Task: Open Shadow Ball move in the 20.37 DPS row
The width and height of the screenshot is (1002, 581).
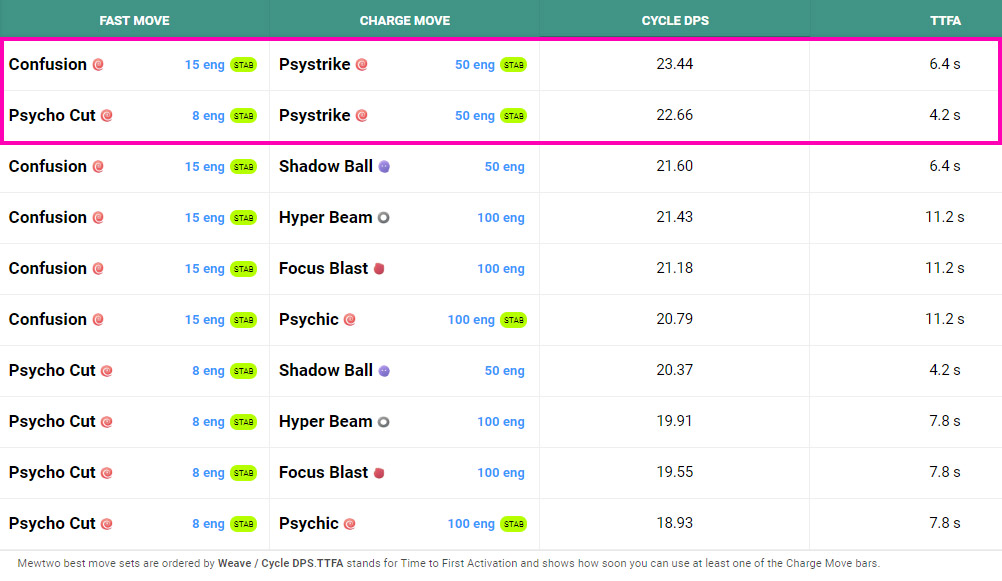Action: coord(326,370)
